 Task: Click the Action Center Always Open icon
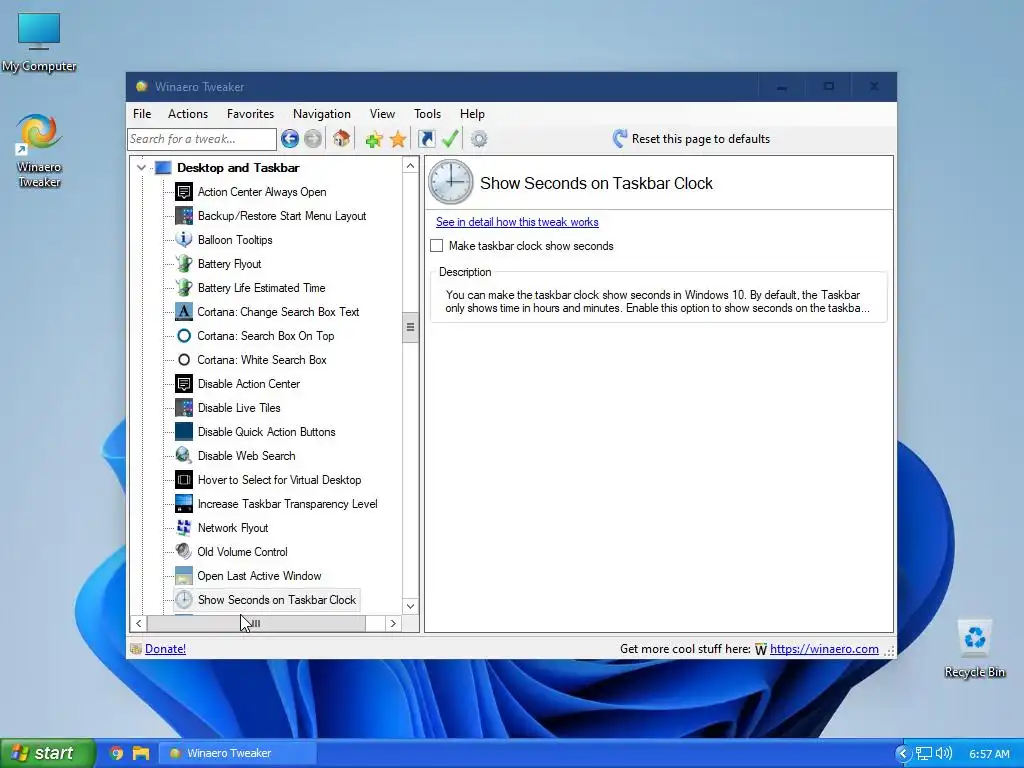[x=184, y=192]
